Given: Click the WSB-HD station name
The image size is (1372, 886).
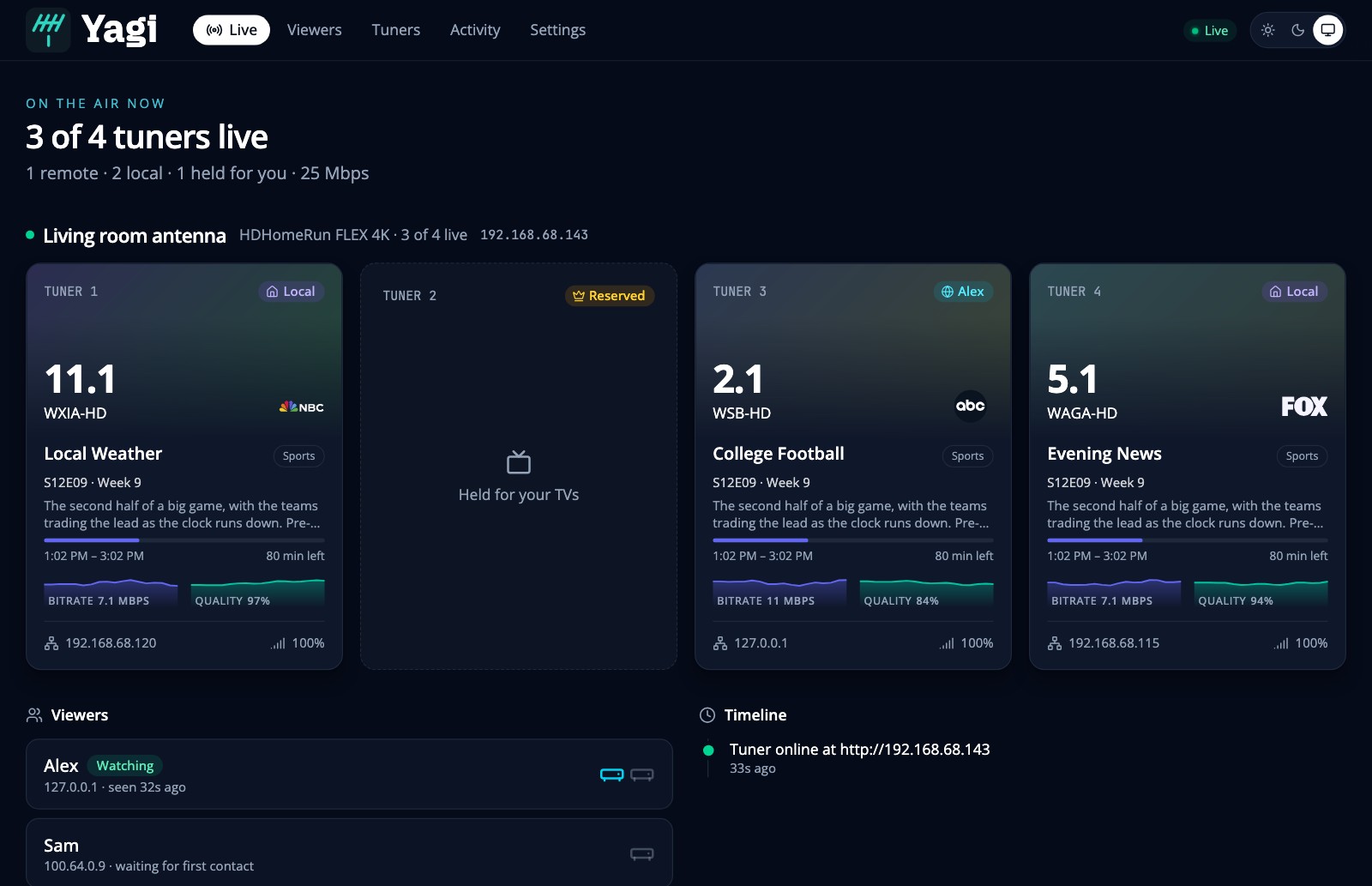Looking at the screenshot, I should (742, 413).
